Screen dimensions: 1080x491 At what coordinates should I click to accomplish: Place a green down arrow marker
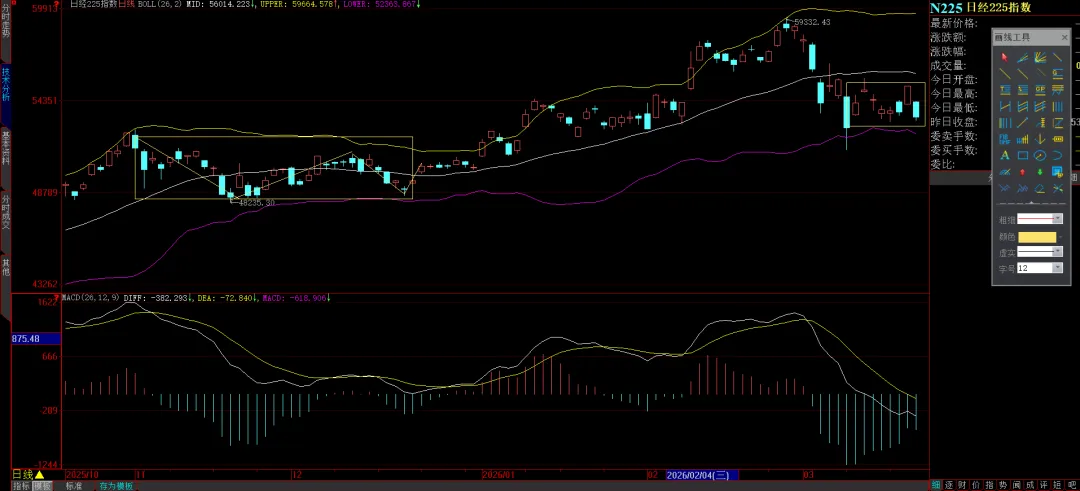pyautogui.click(x=1039, y=172)
